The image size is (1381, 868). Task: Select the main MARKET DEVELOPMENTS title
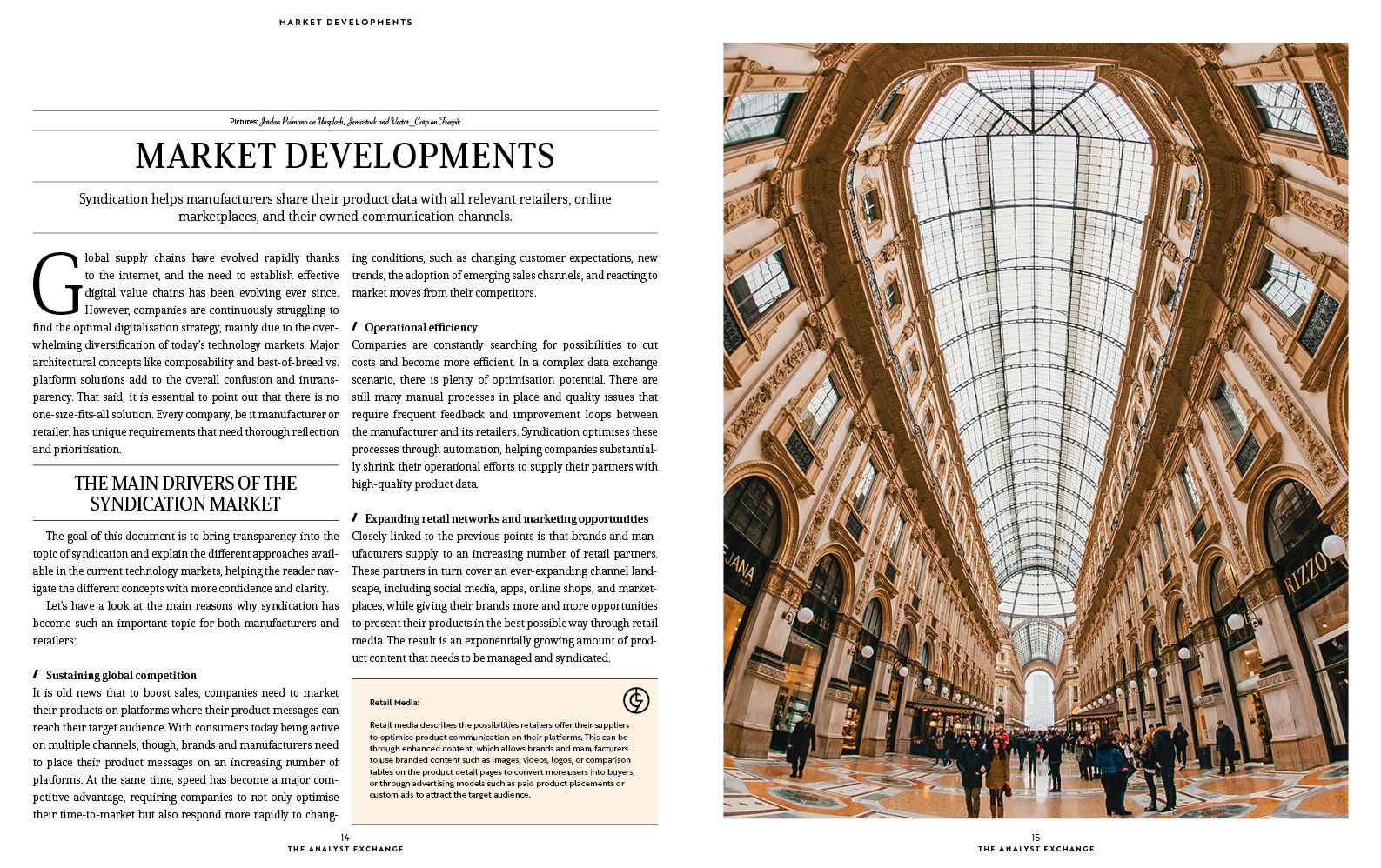[345, 157]
